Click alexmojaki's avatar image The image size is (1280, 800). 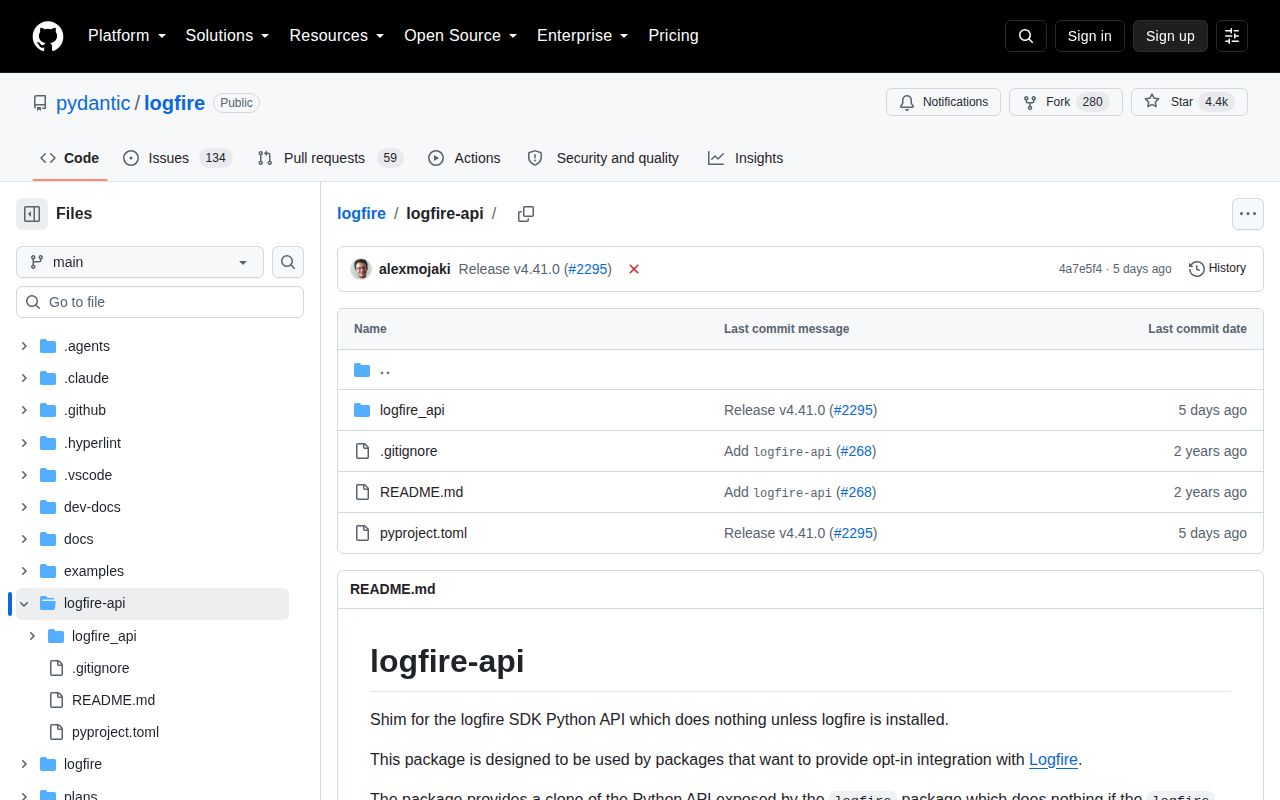coord(361,269)
